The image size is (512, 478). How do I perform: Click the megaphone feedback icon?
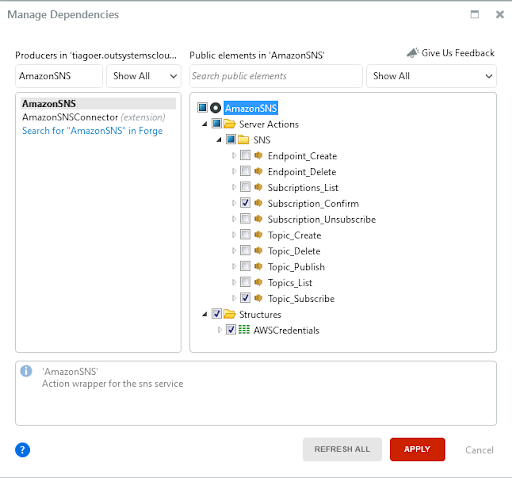(413, 53)
